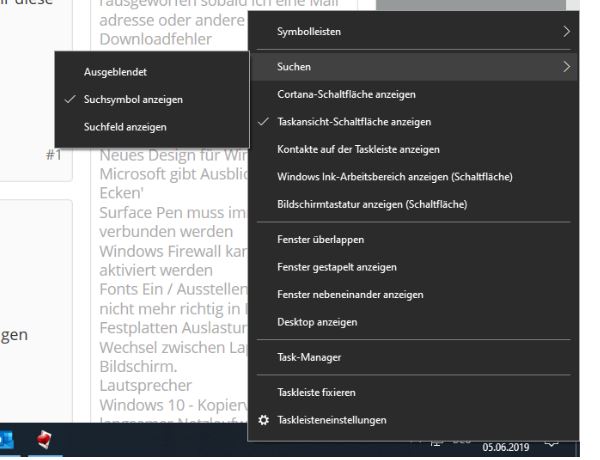Open Task-Manager from context menu

(415, 357)
